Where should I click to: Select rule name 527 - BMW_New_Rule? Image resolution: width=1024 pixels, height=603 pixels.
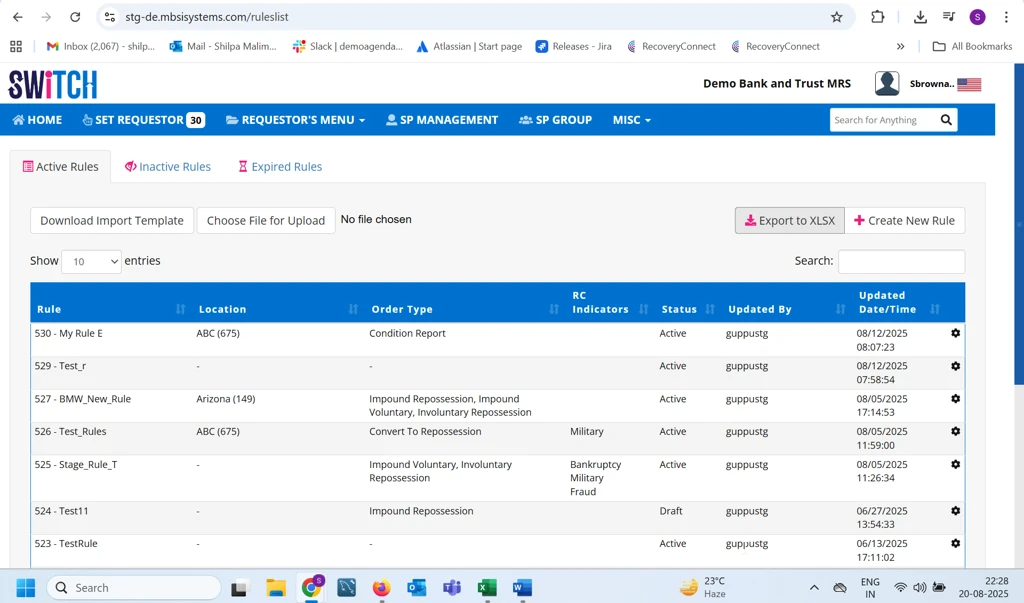(x=82, y=399)
